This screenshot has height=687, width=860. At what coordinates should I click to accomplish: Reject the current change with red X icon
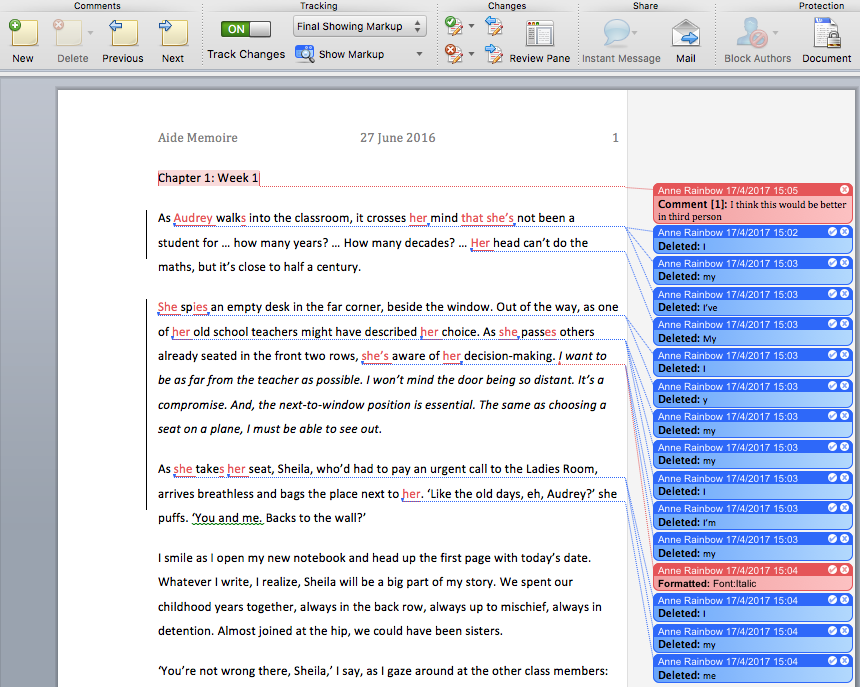(x=453, y=54)
